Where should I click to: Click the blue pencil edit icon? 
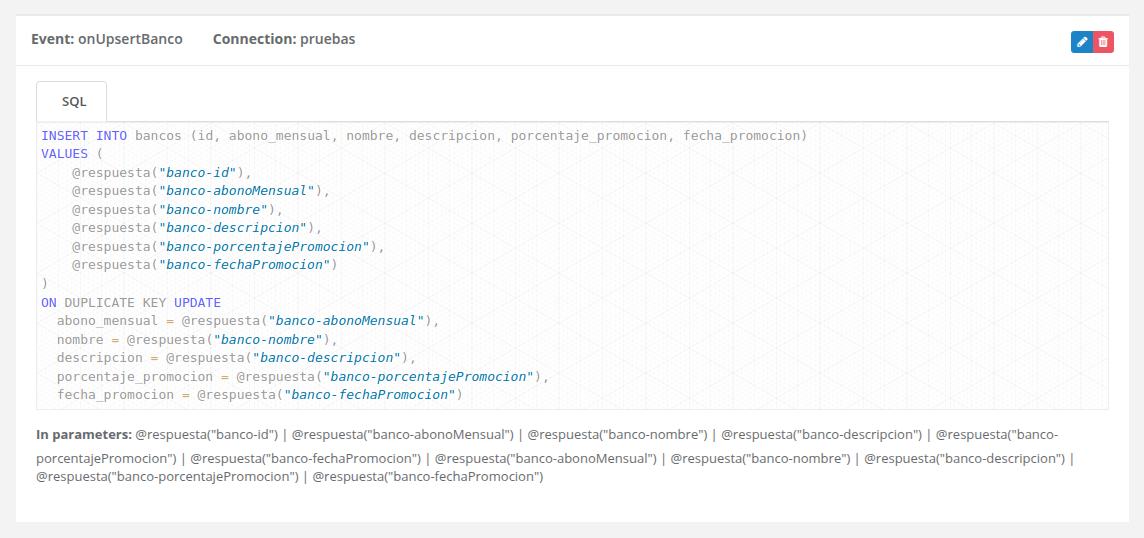click(1082, 42)
